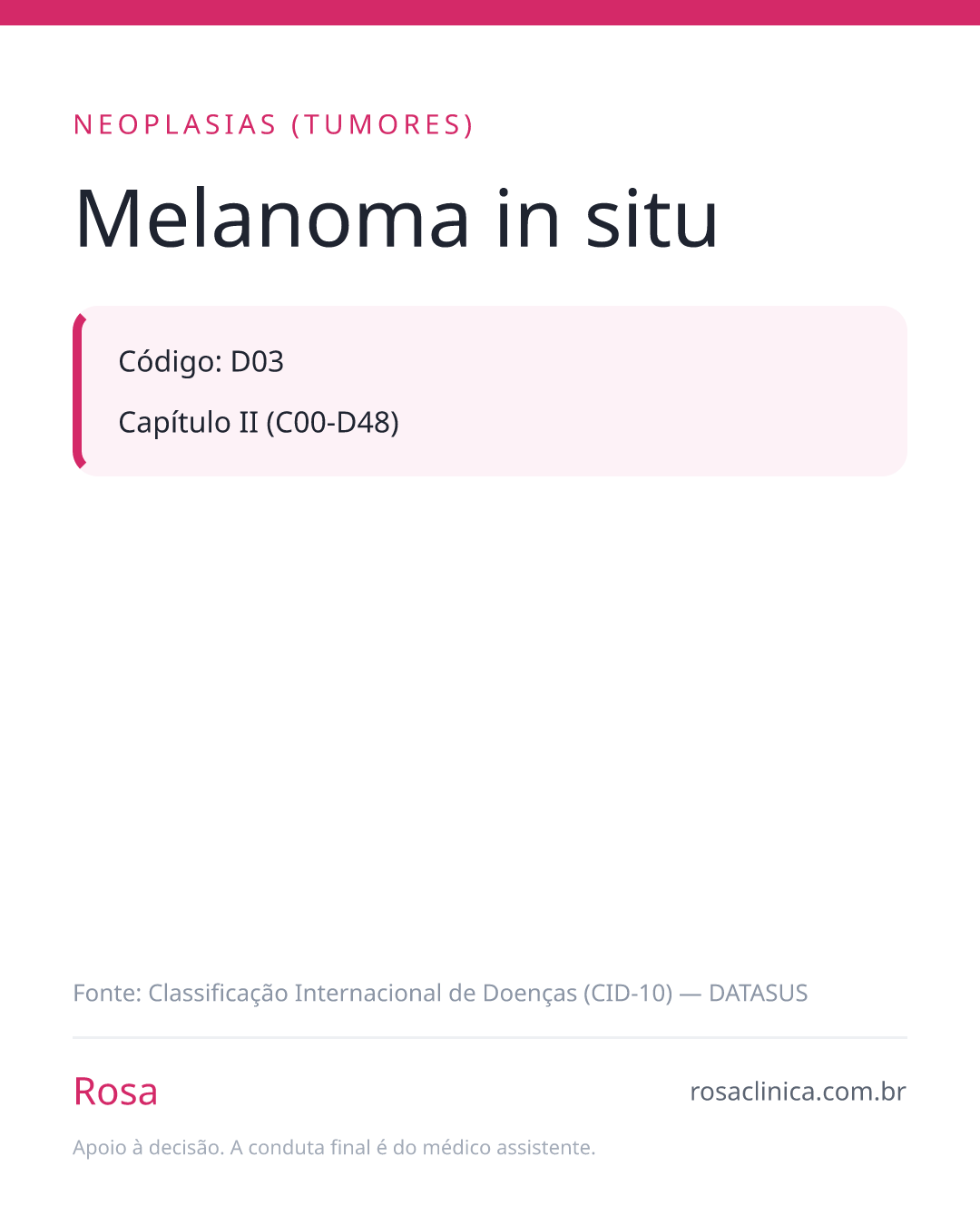Viewport: 980px width, 1225px height.
Task: Click the top magenta header bar
Action: click(490, 13)
